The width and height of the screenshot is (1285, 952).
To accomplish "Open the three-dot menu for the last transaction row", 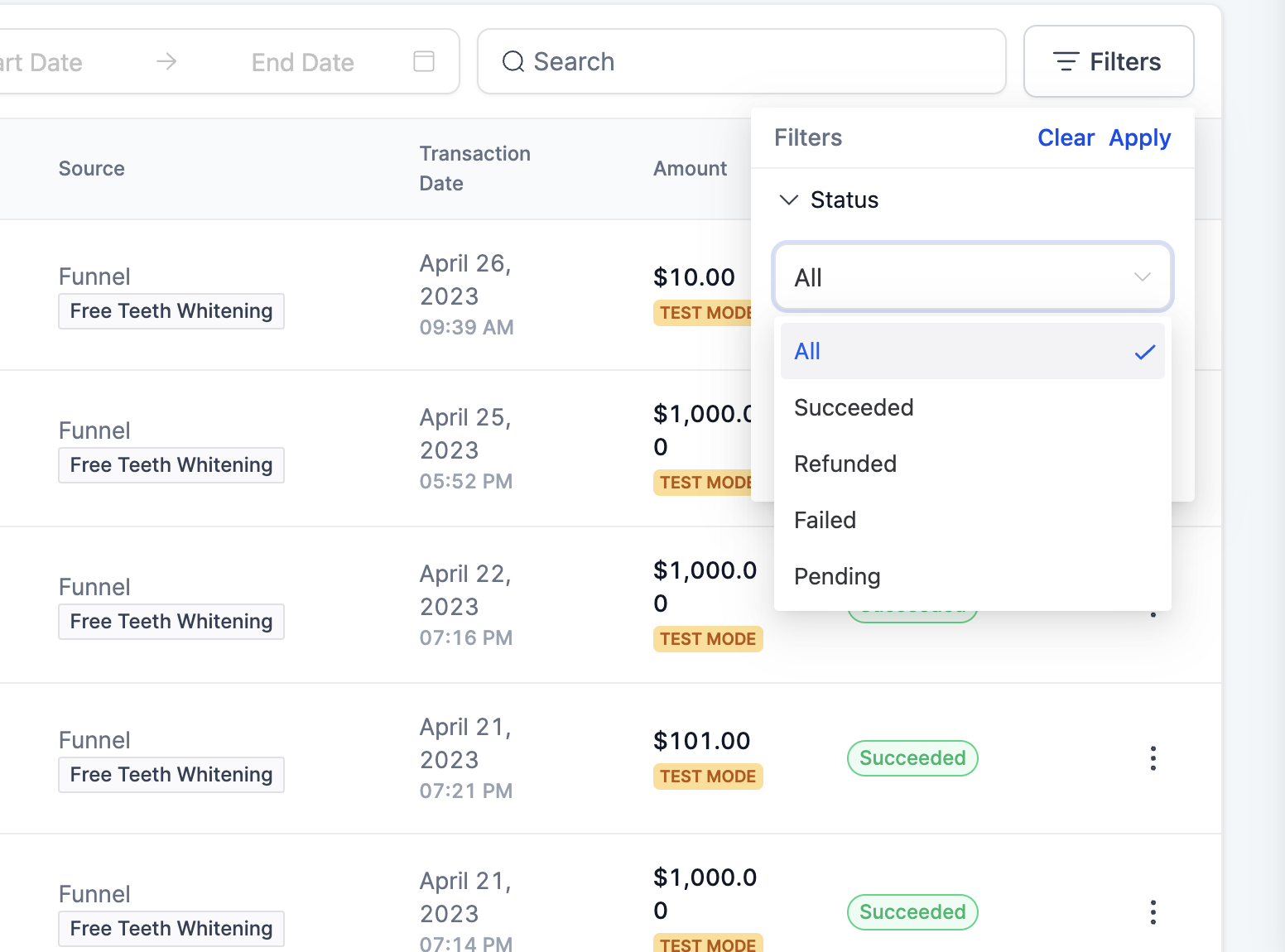I will pos(1153,912).
